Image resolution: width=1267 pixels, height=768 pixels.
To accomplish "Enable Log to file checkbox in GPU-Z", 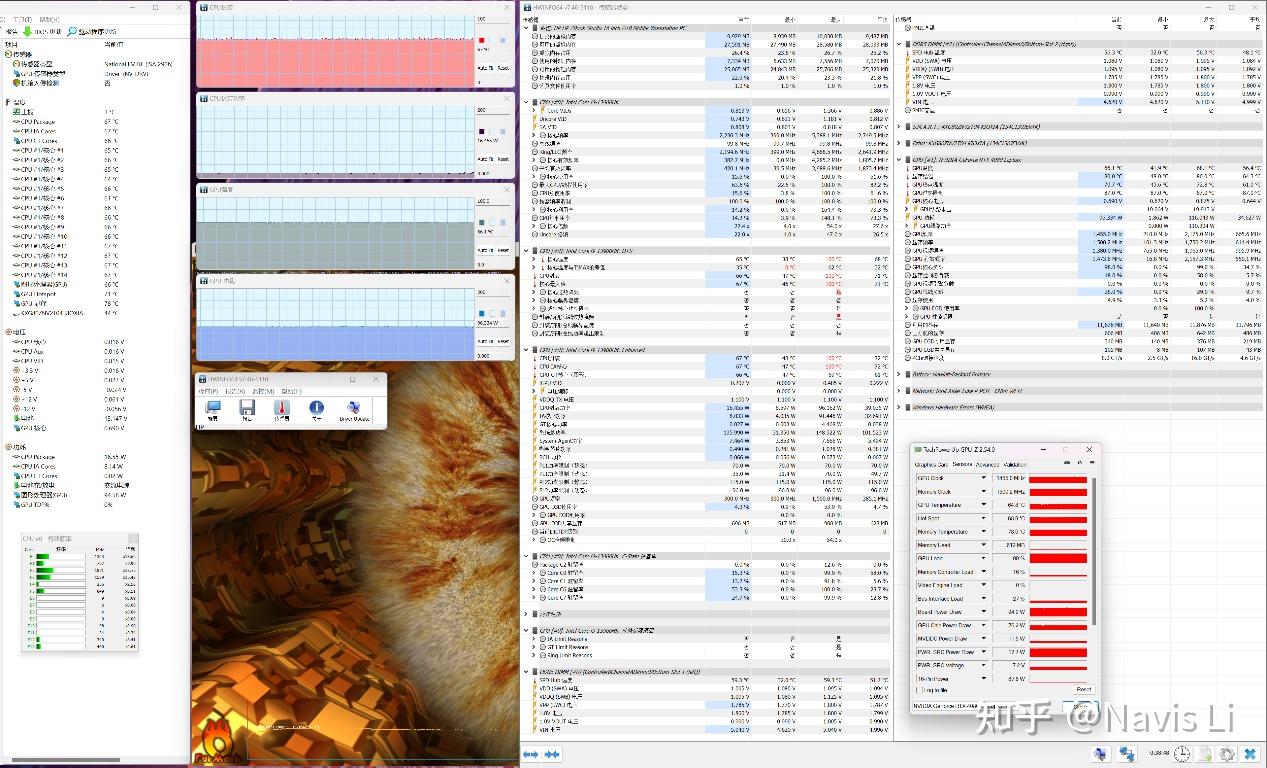I will click(920, 690).
